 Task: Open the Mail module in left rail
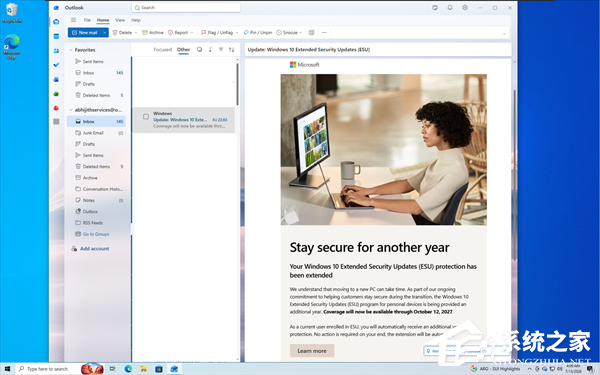(56, 21)
